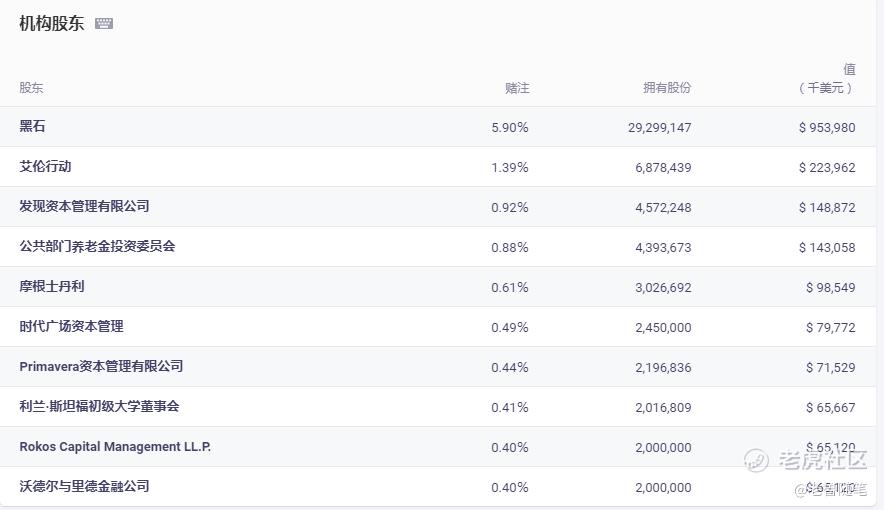
Task: Open 时代广场资本管理 entry
Action: (x=72, y=327)
